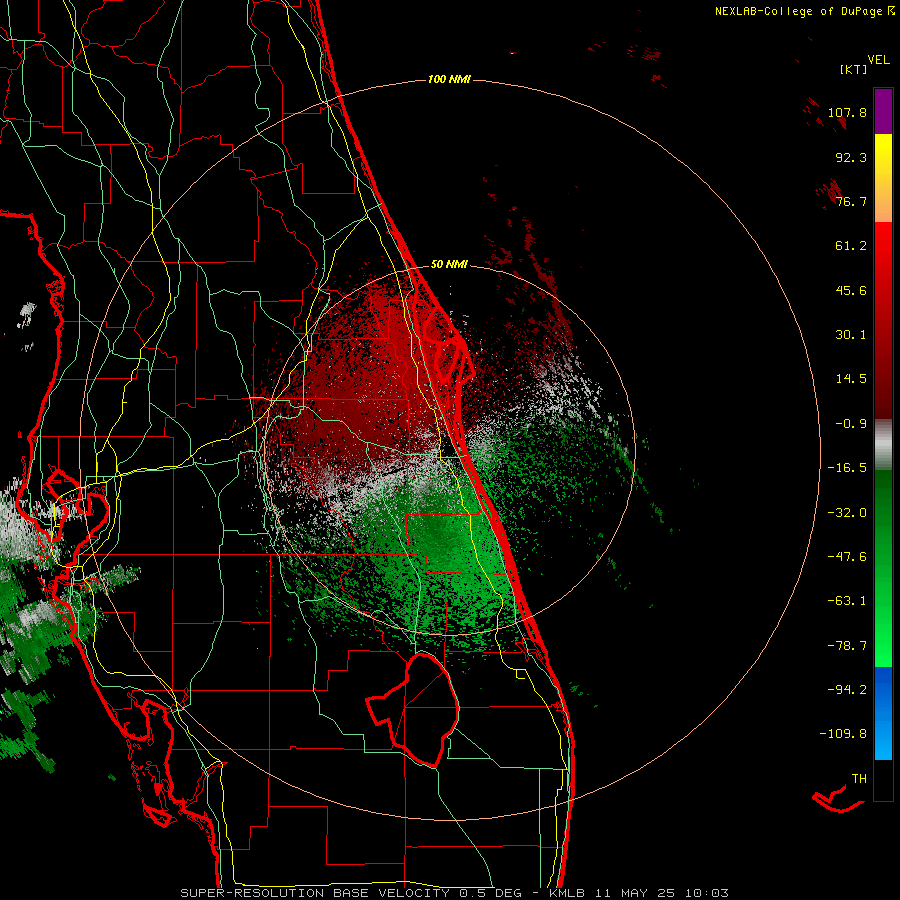Click the -78.7 legend value

click(x=847, y=646)
